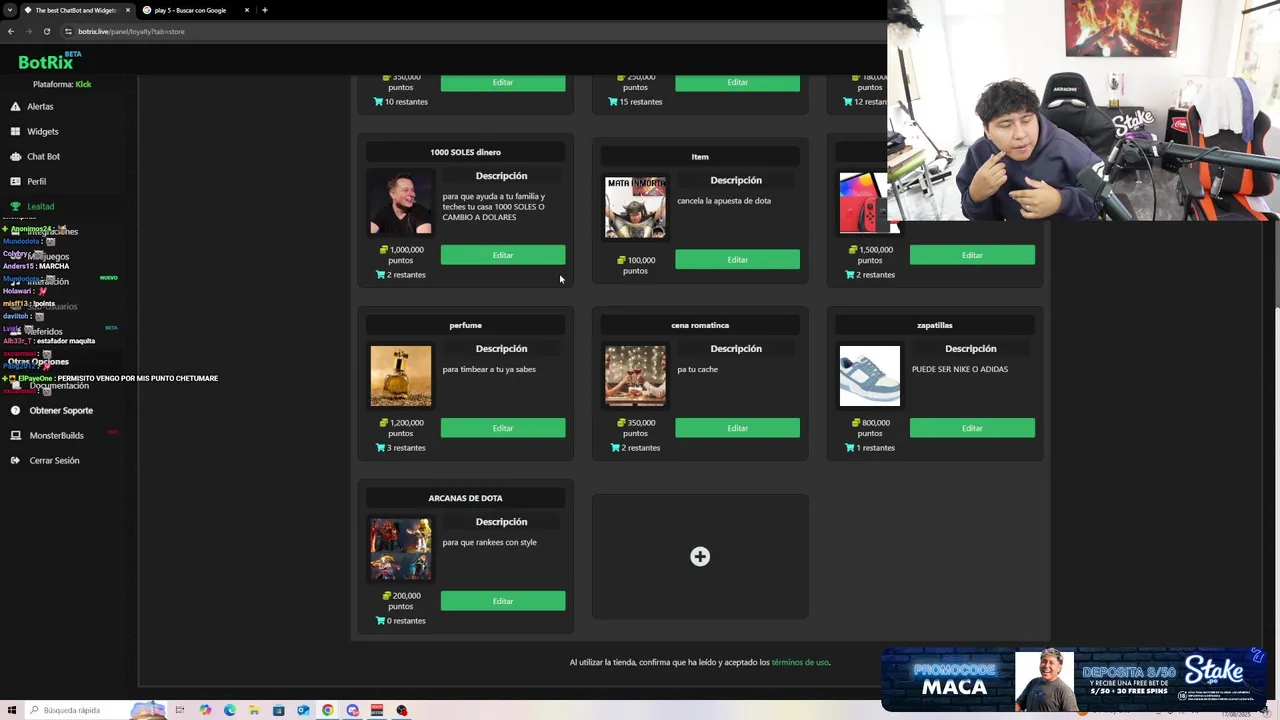The height and width of the screenshot is (720, 1280).
Task: Open Microsoft Edge from the taskbar
Action: click(x=230, y=710)
